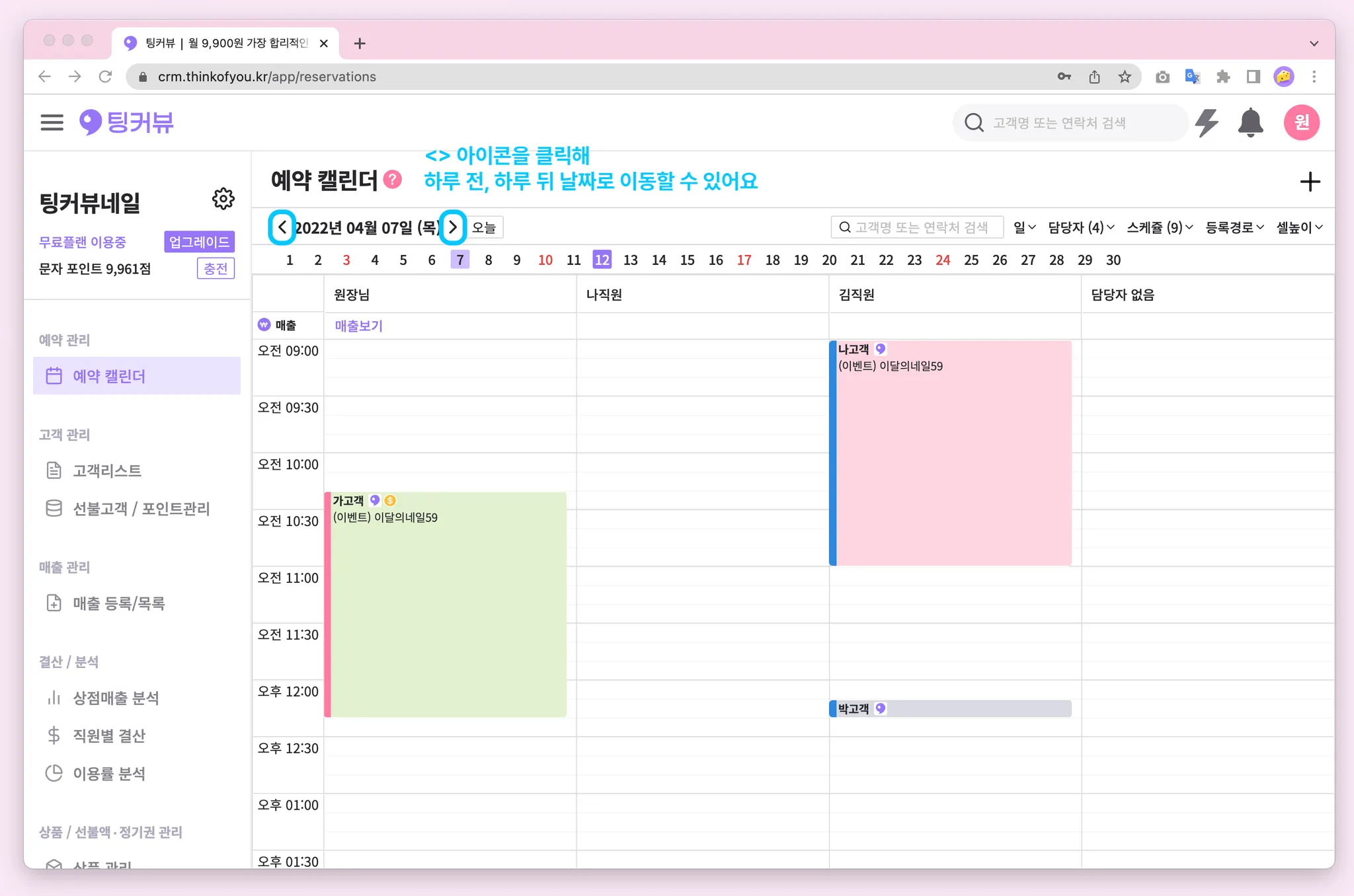This screenshot has height=896, width=1354.
Task: Select 매출 등록/목록 menu item
Action: click(119, 603)
